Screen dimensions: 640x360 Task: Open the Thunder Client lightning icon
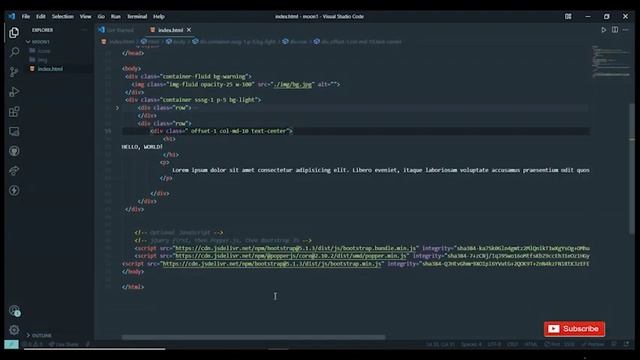point(14,190)
